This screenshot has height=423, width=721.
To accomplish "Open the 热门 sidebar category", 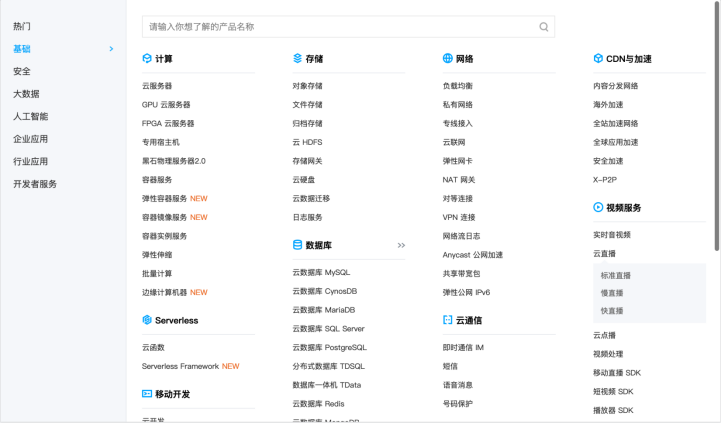I will [x=22, y=26].
